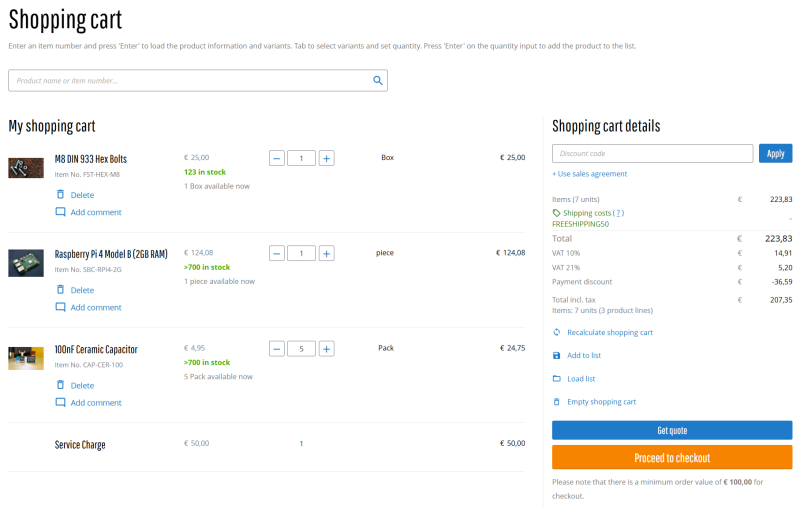Increase quantity of M8 Hex Bolts

[326, 158]
